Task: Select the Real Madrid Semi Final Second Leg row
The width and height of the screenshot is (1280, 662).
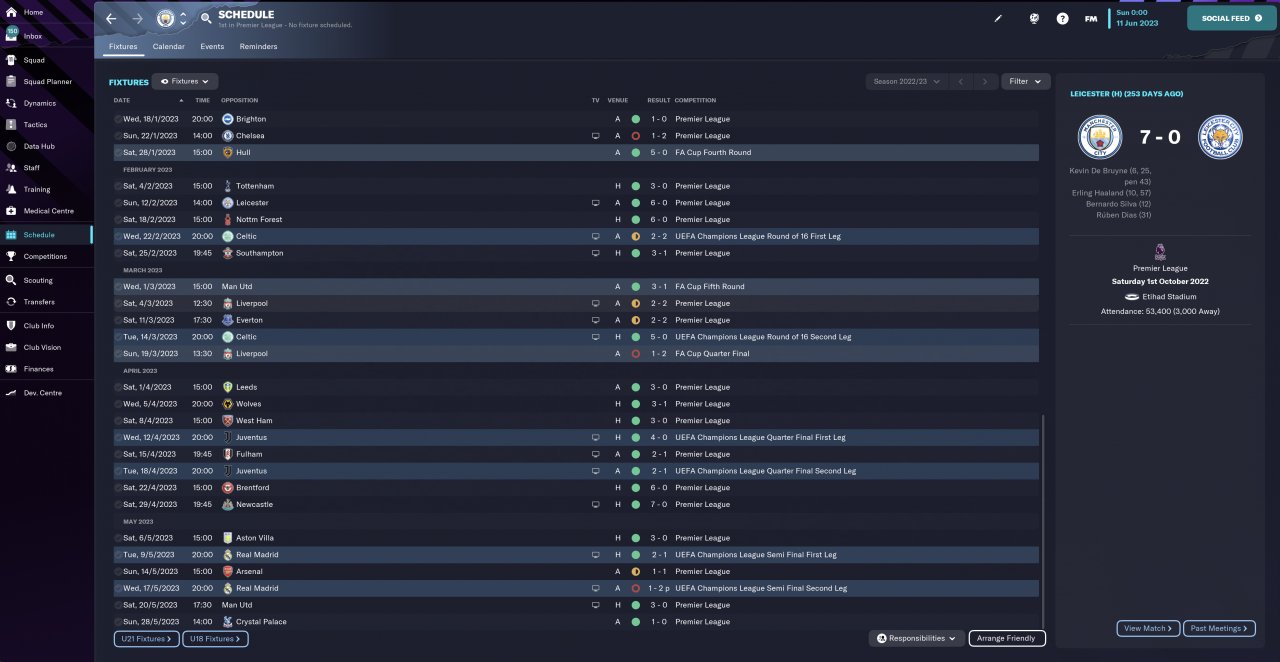Action: (x=575, y=588)
